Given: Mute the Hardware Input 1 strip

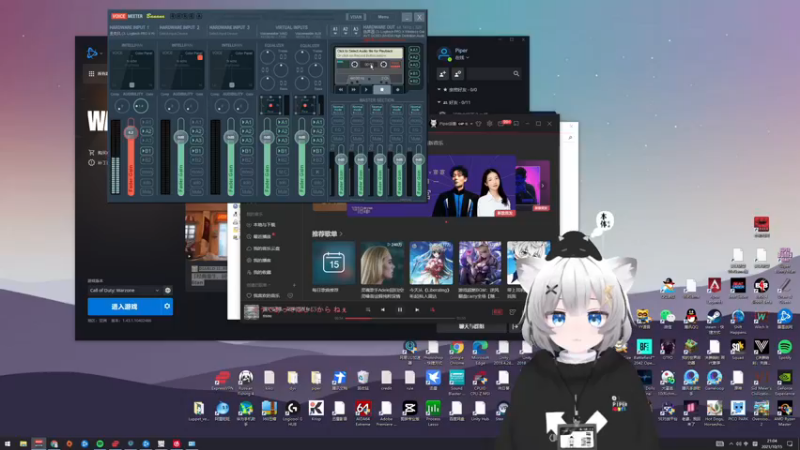Looking at the screenshot, I should (147, 192).
